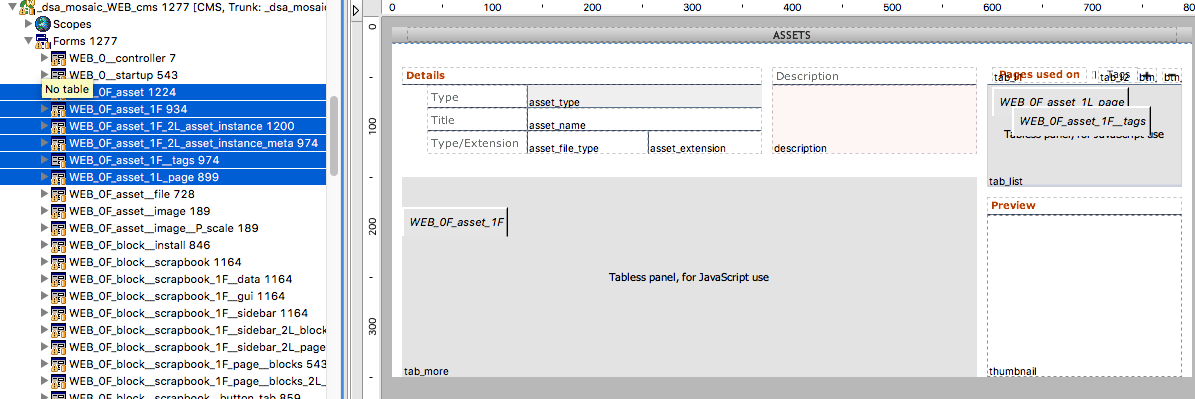
Task: Click the WEB_0F_asset_1L_page 899 form icon
Action: pos(58,177)
